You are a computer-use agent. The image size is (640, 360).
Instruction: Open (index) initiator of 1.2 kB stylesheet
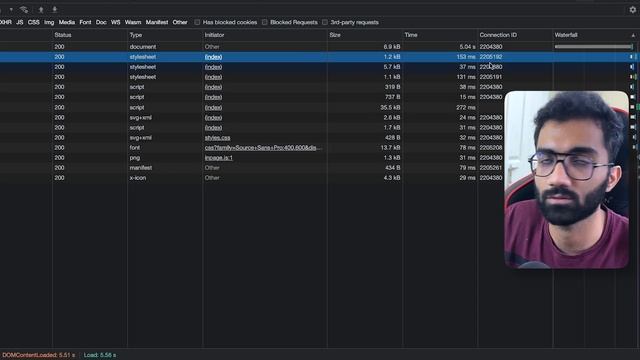click(213, 57)
